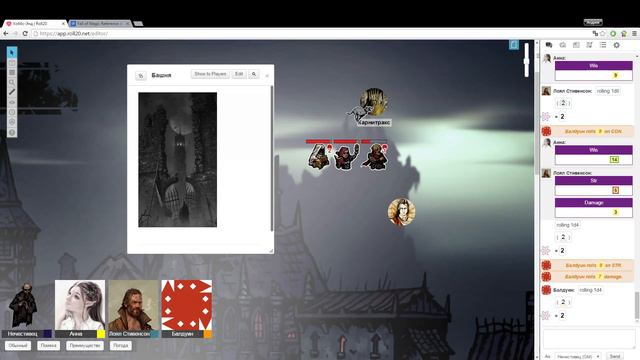Click the 'rolling 1d4' text from Балдуин
Image resolution: width=640 pixels, height=360 pixels.
pos(590,290)
